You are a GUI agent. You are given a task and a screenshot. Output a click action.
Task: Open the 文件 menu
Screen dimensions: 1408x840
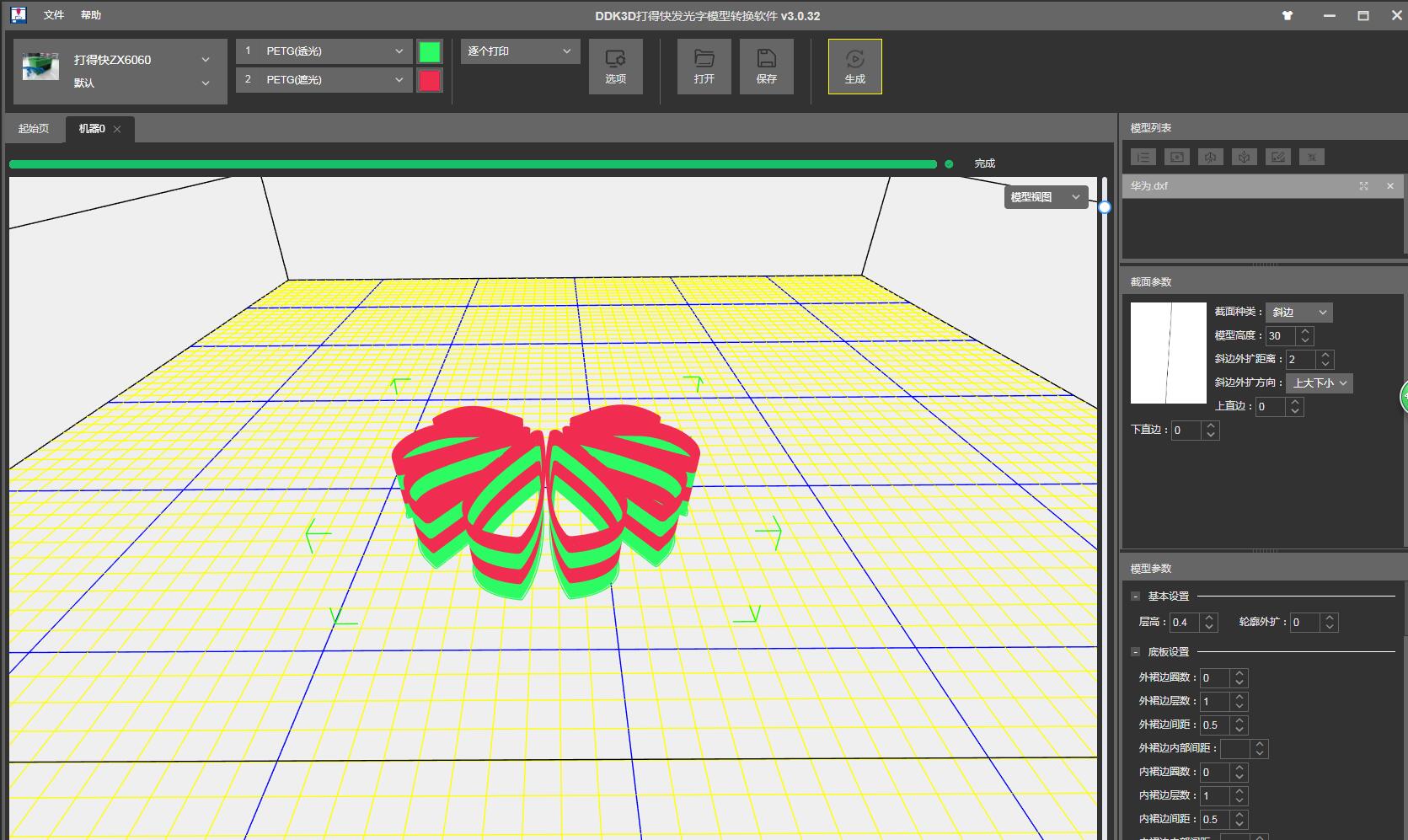54,15
